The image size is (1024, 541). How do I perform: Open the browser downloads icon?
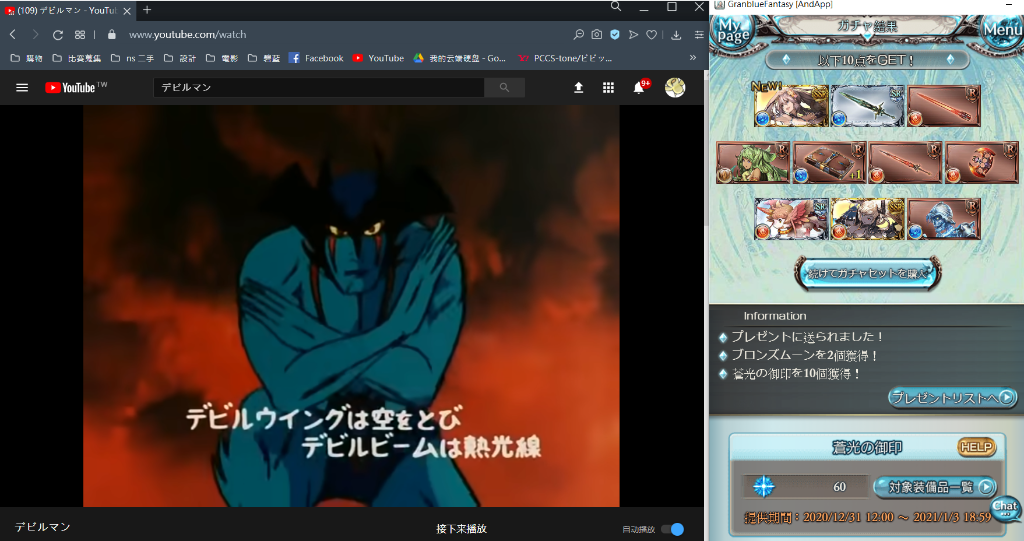point(676,35)
